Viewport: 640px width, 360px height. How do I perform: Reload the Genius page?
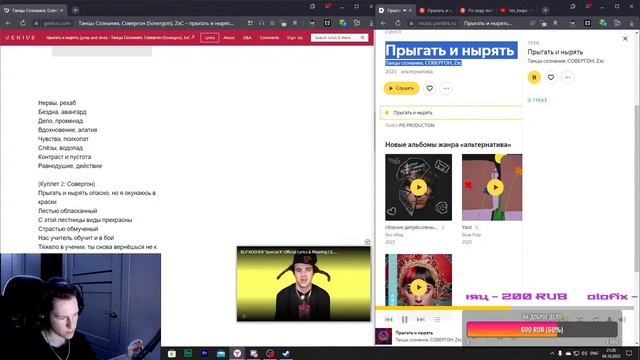point(23,23)
